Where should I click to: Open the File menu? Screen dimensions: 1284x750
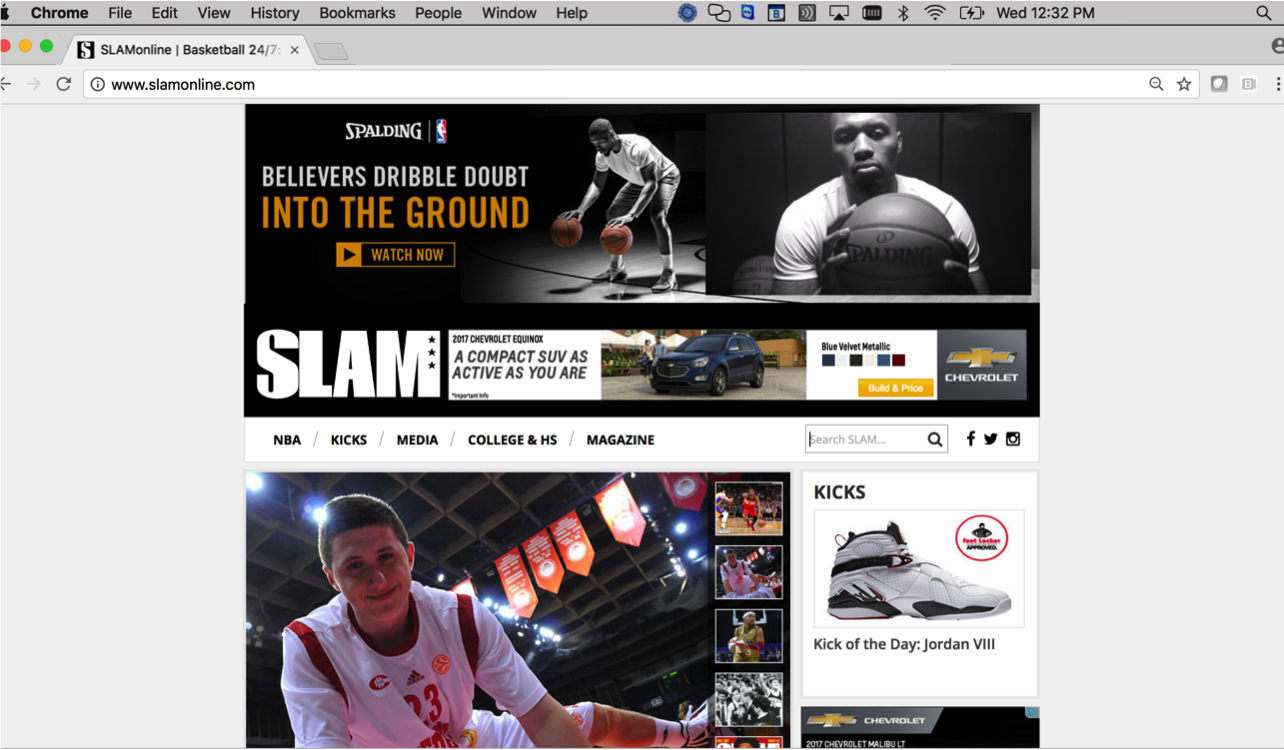point(120,13)
